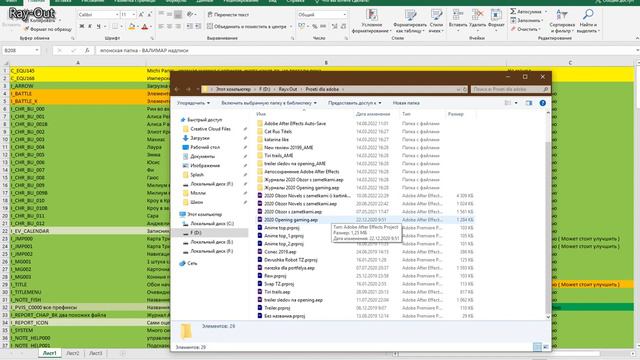Open the Clear dropdown in ribbon

click(525, 29)
